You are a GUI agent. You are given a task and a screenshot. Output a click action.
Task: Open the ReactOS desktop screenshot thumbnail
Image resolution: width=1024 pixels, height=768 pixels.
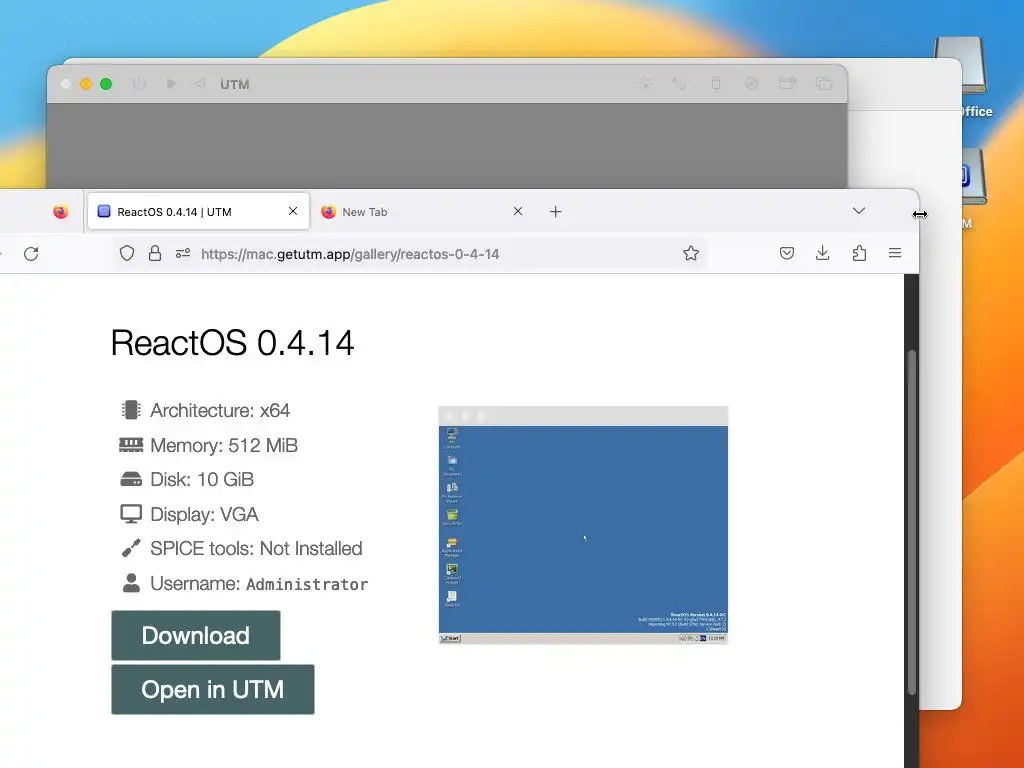[x=583, y=525]
